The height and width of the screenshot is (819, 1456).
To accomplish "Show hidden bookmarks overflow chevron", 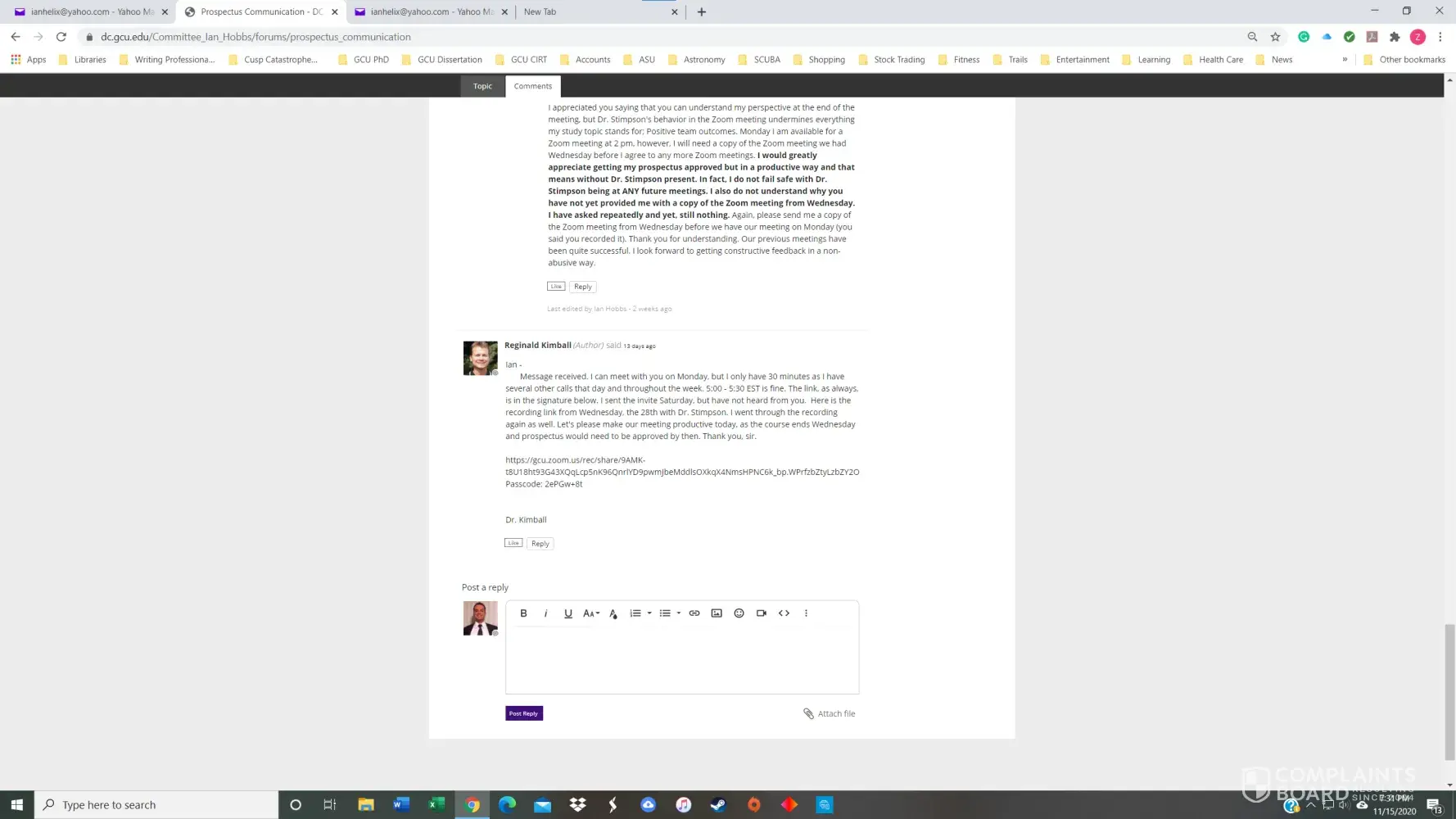I will tap(1345, 59).
